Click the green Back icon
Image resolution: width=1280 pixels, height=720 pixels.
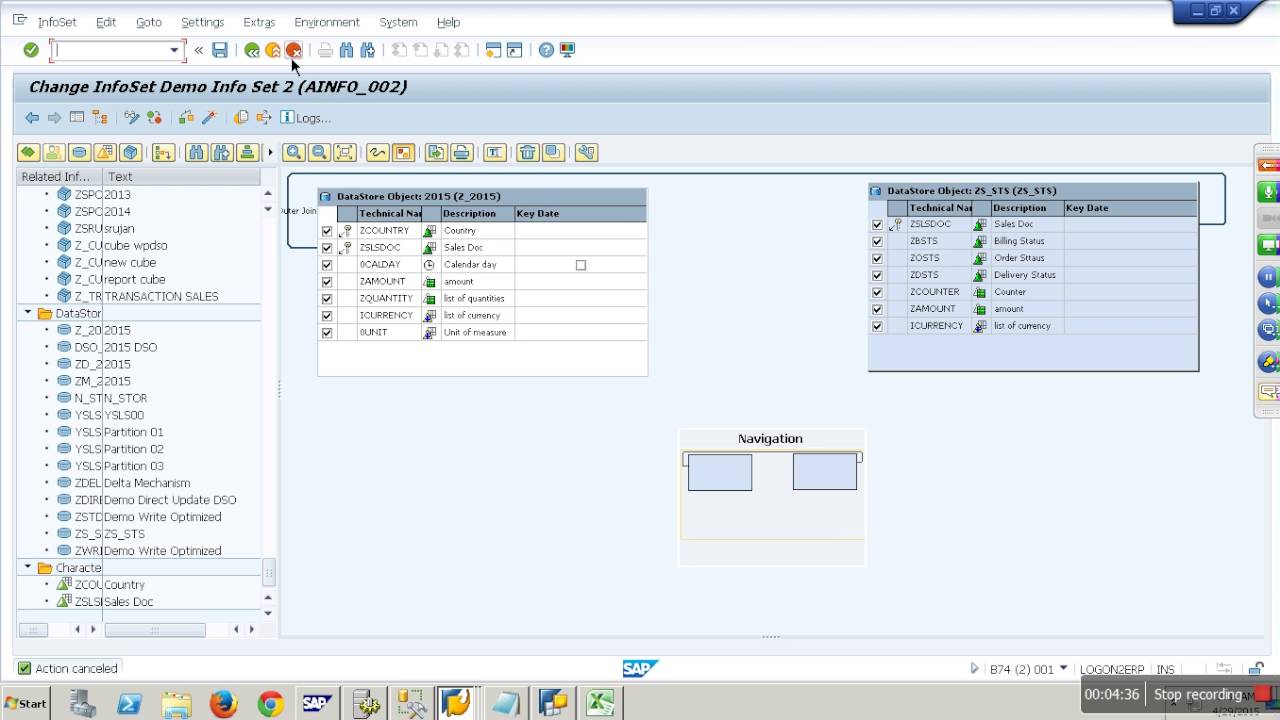pyautogui.click(x=252, y=50)
